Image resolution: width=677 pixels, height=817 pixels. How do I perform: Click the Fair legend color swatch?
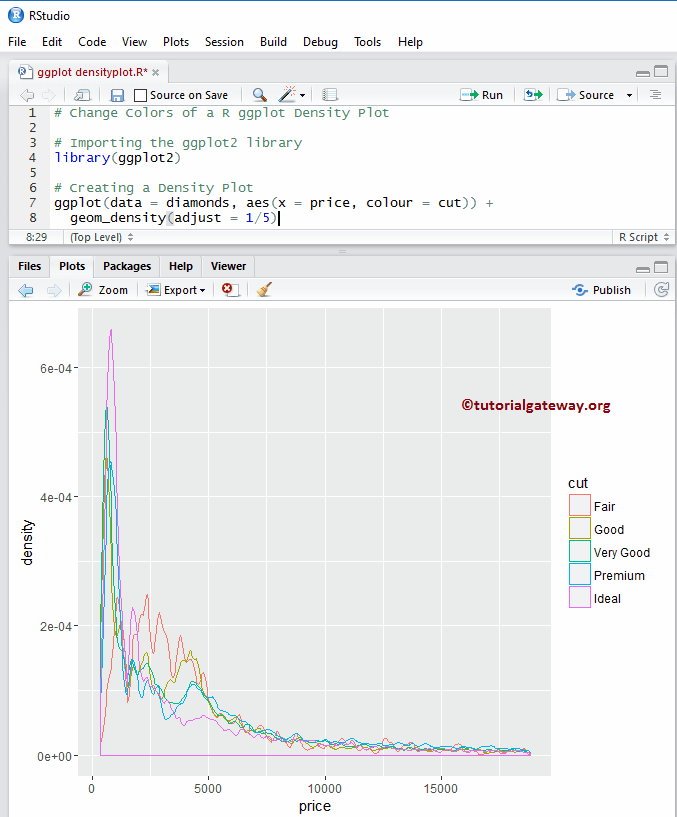pos(580,505)
